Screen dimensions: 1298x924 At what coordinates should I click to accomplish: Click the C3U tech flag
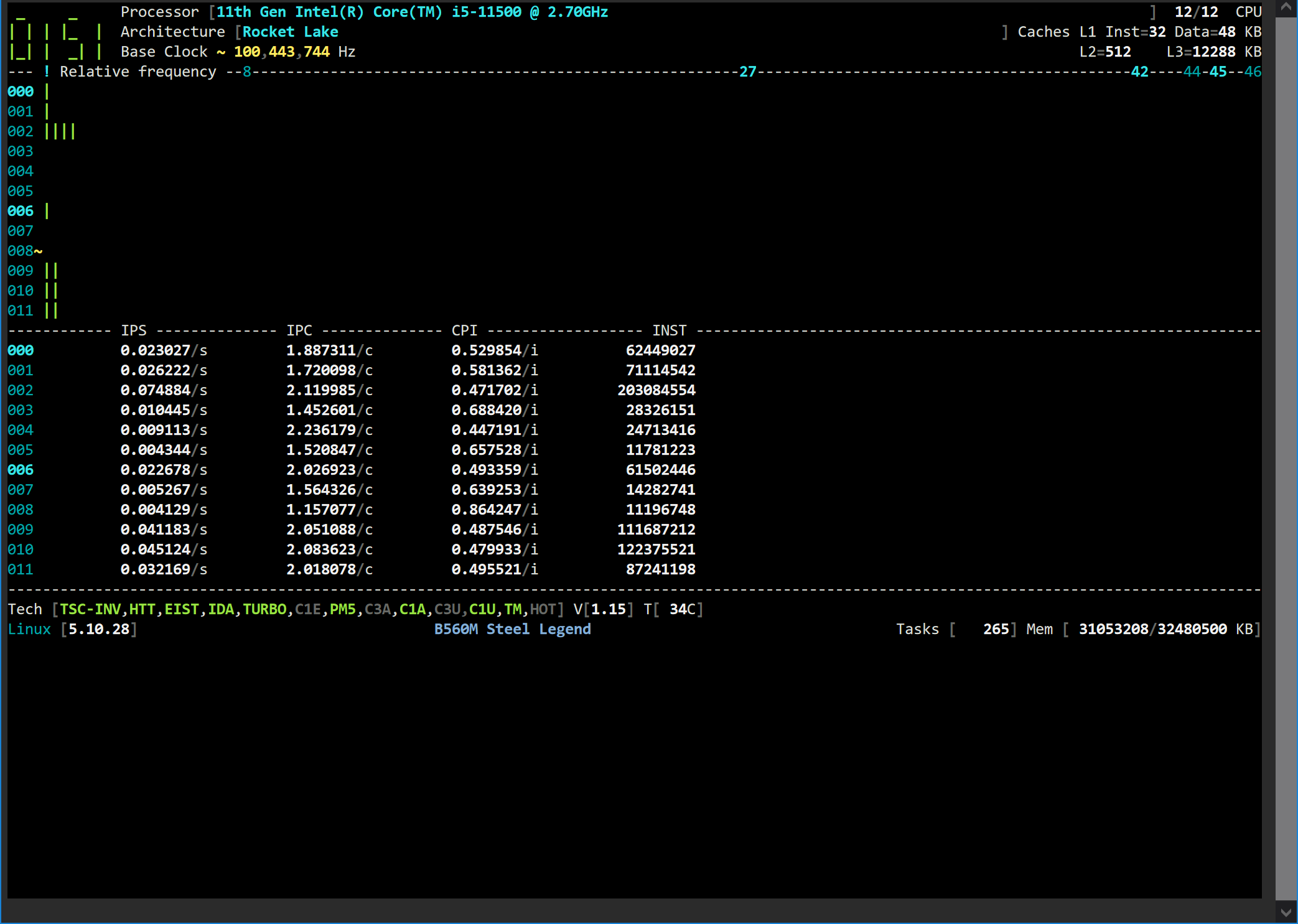tap(447, 609)
